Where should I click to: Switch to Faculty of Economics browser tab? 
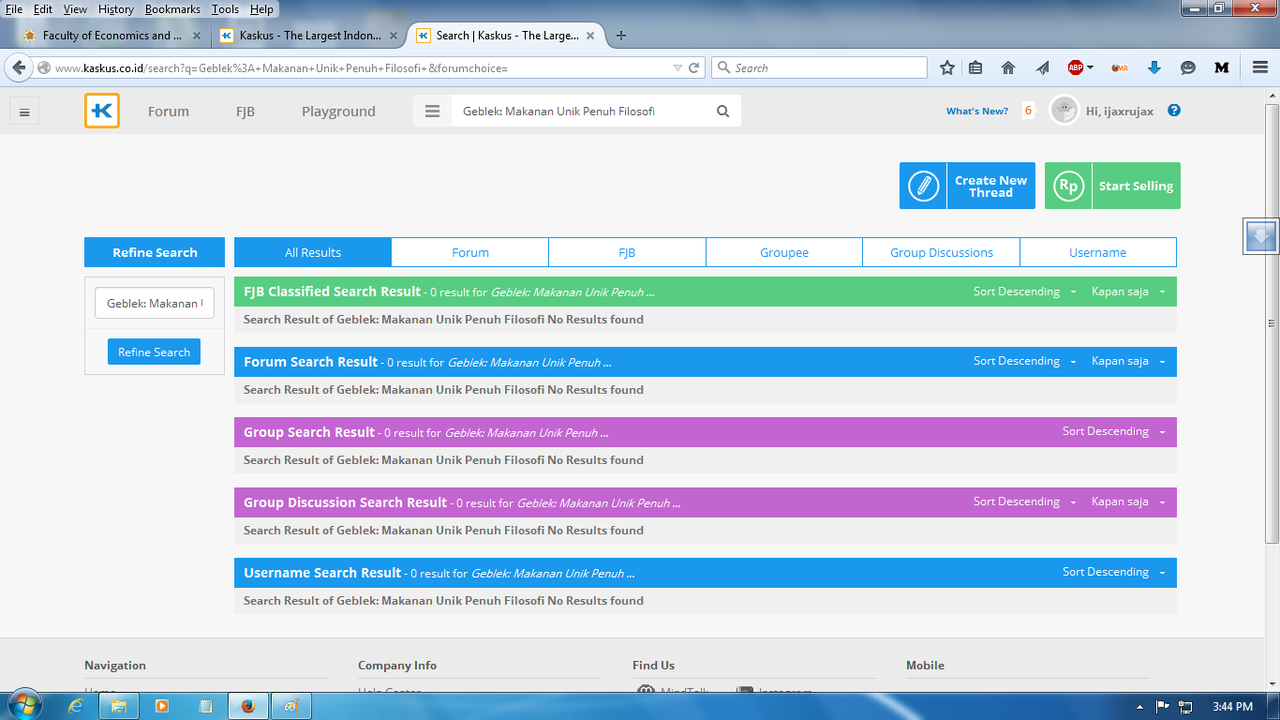[x=112, y=35]
